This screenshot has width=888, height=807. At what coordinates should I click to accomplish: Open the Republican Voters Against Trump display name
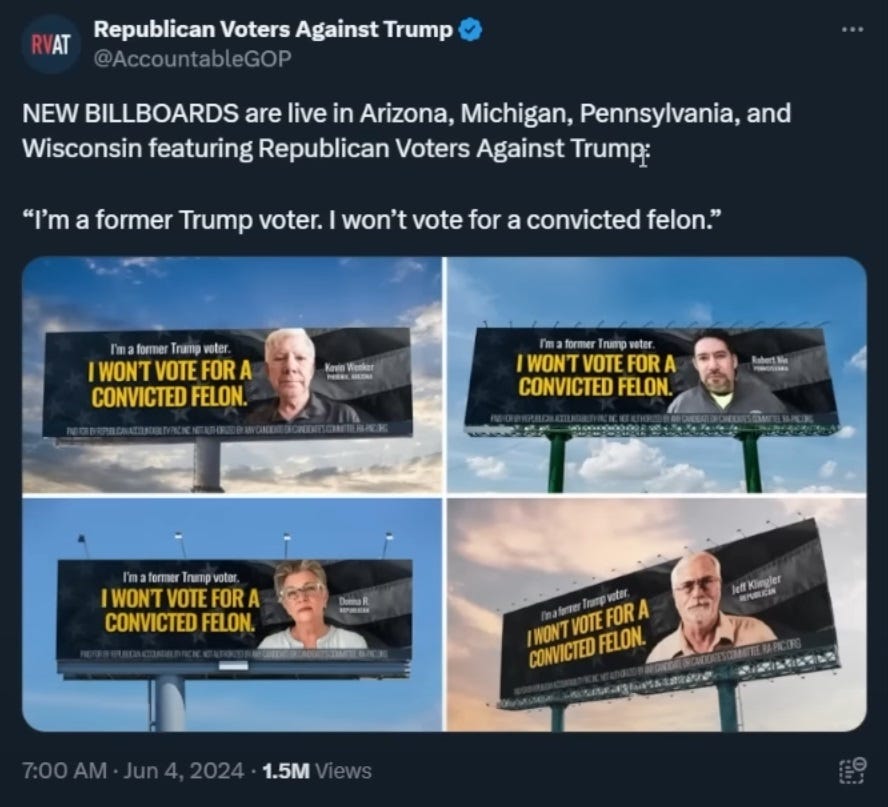pos(273,29)
